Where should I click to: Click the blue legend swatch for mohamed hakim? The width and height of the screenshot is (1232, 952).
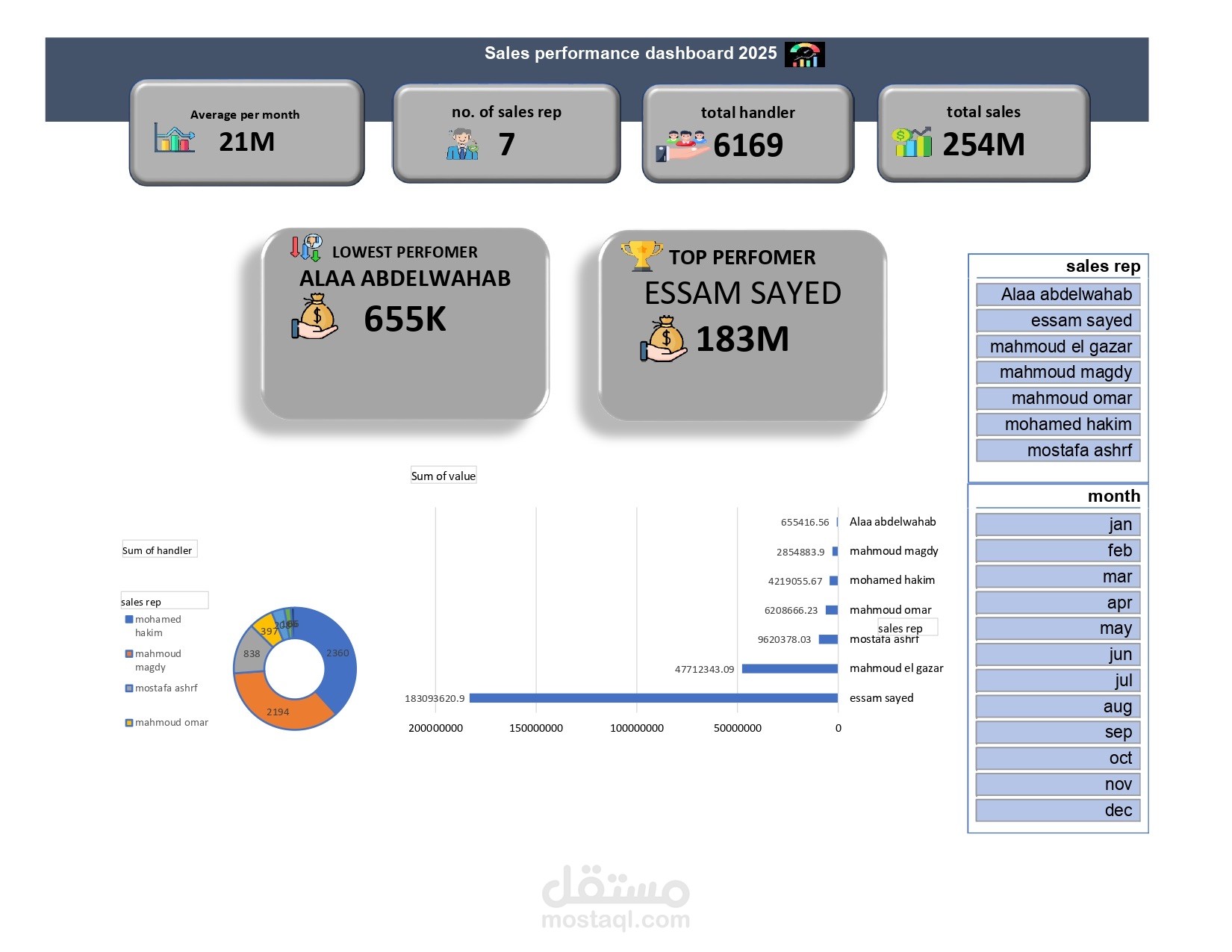(128, 620)
